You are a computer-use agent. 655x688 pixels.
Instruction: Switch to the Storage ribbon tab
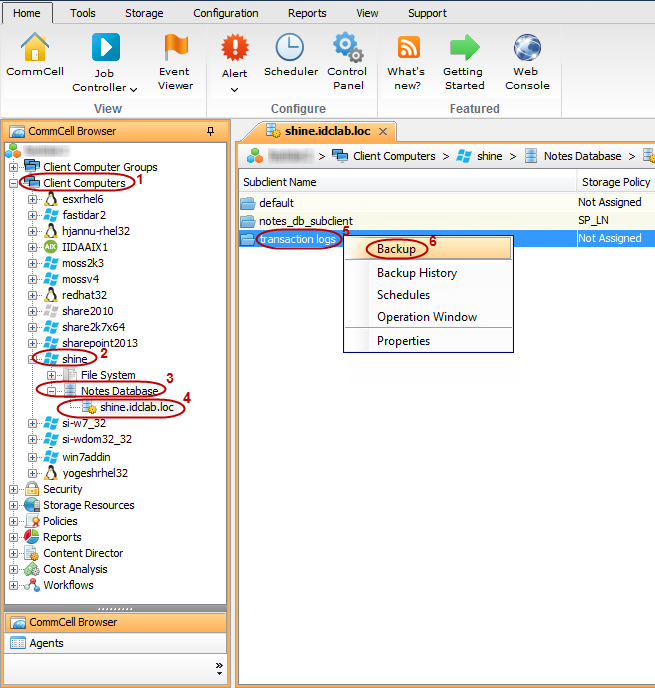(144, 13)
